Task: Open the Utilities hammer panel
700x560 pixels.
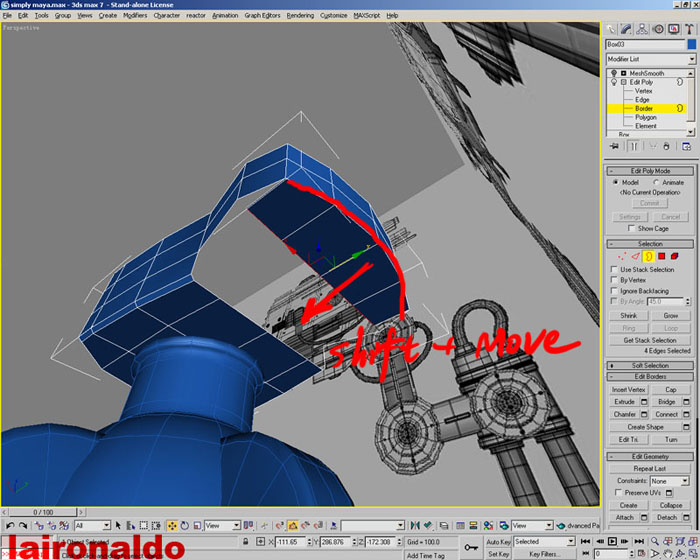Action: (690, 28)
